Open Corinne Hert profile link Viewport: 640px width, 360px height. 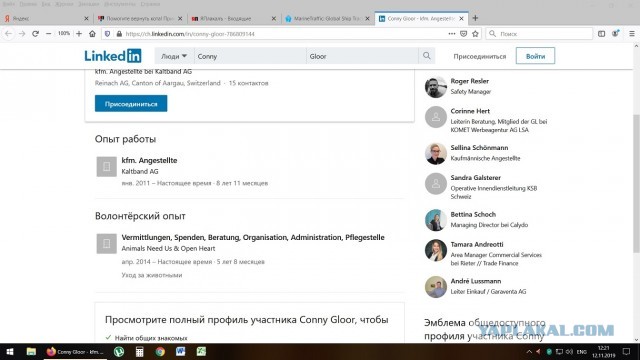(x=470, y=111)
